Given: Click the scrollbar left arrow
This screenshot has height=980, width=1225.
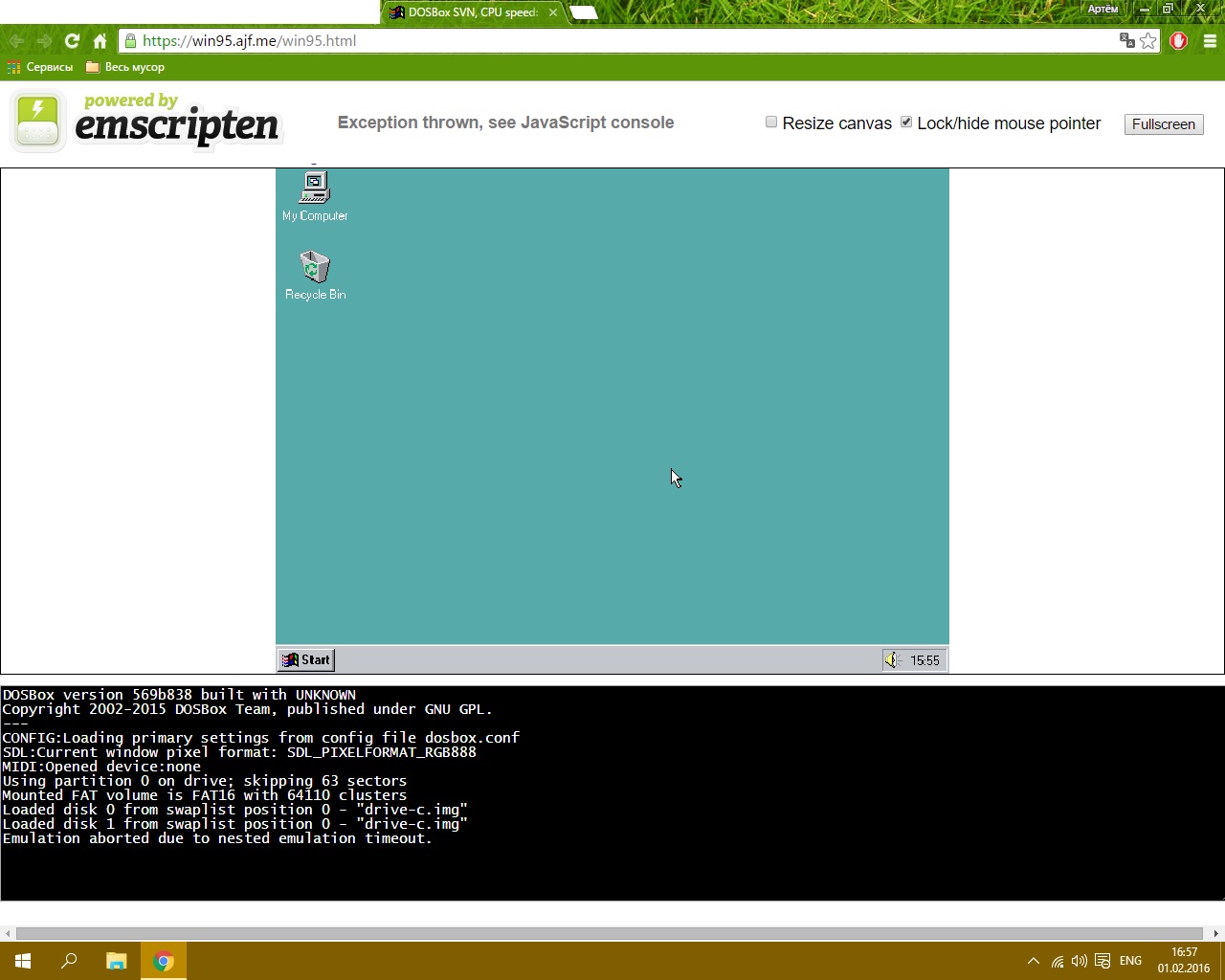Looking at the screenshot, I should point(8,933).
